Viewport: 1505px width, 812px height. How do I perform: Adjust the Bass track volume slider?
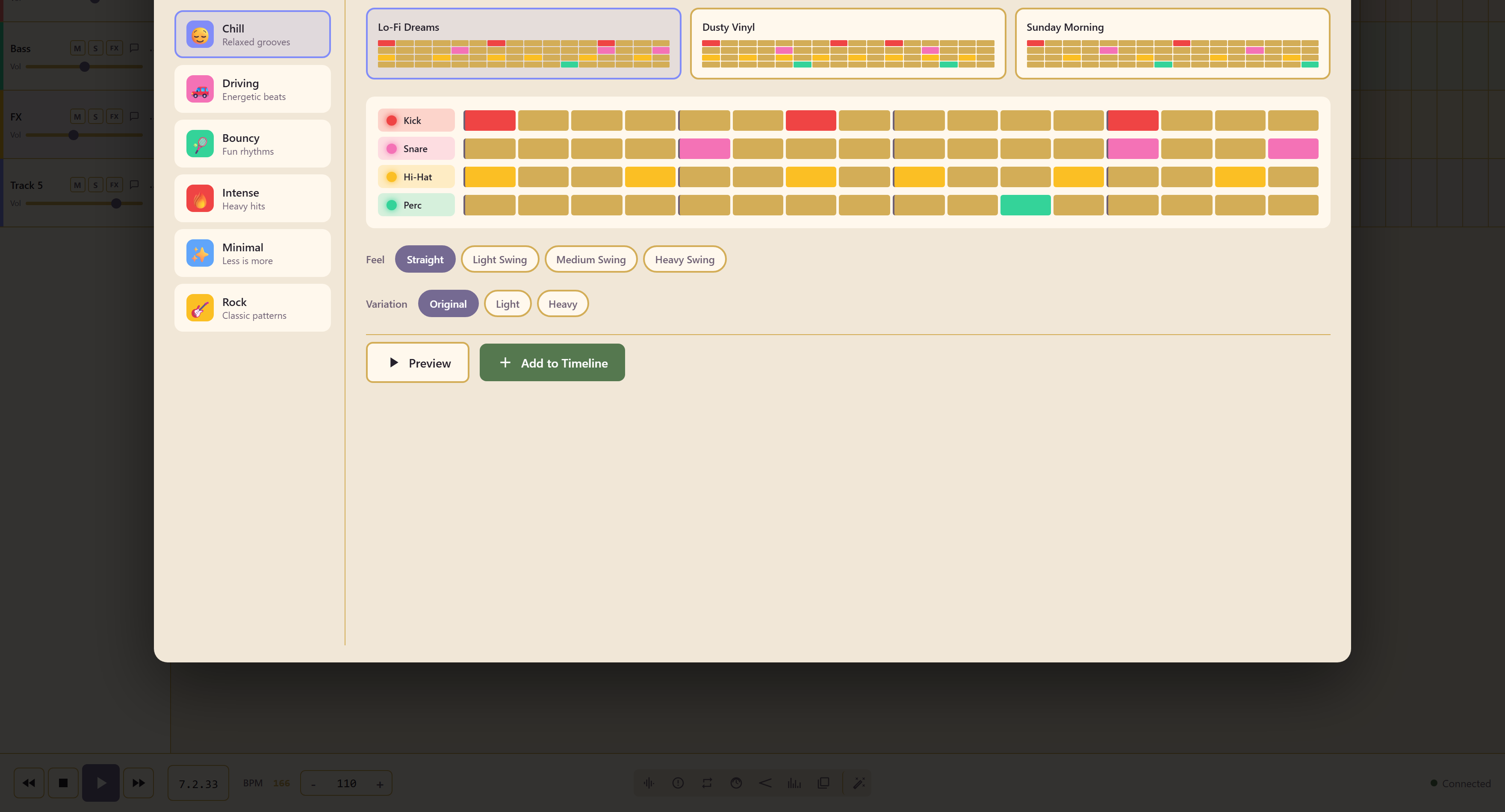[x=84, y=67]
